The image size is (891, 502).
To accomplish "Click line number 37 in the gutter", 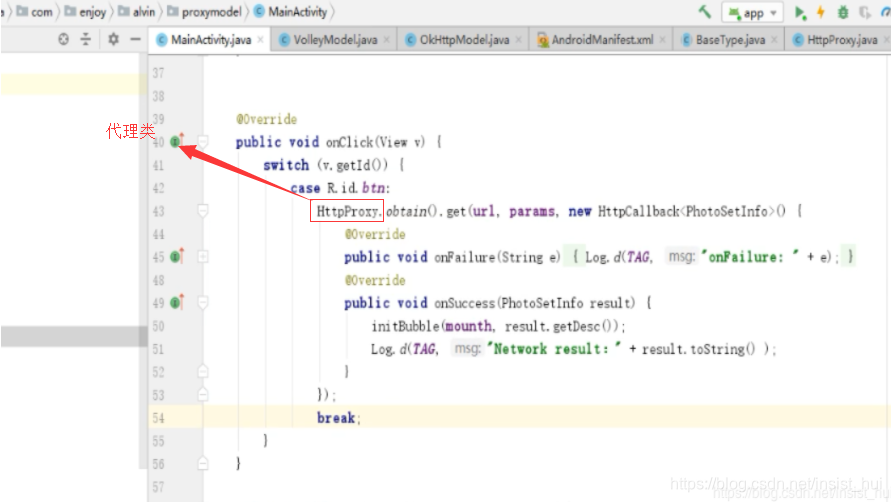I will pos(158,73).
